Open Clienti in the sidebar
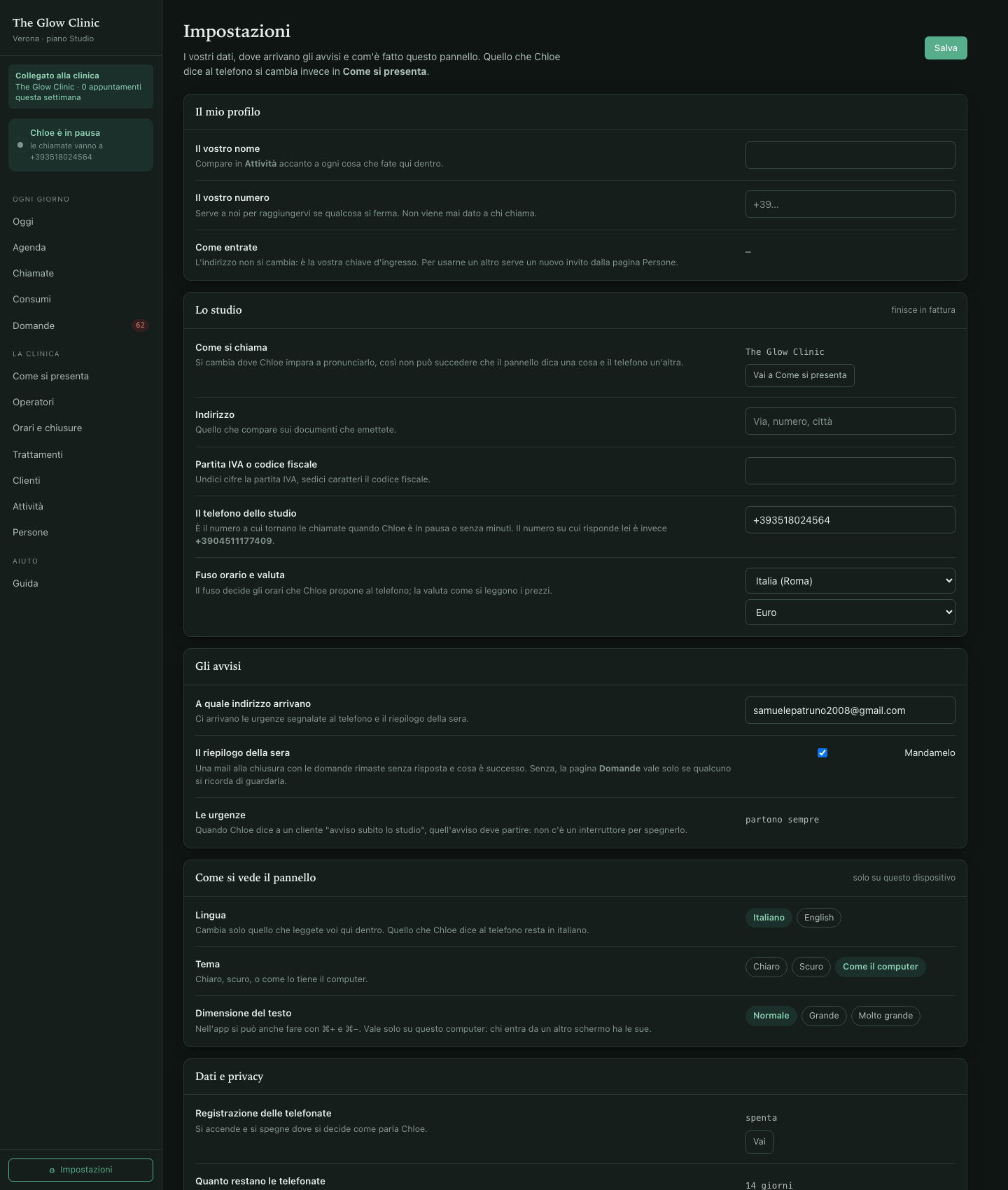The image size is (1008, 1190). click(x=80, y=480)
